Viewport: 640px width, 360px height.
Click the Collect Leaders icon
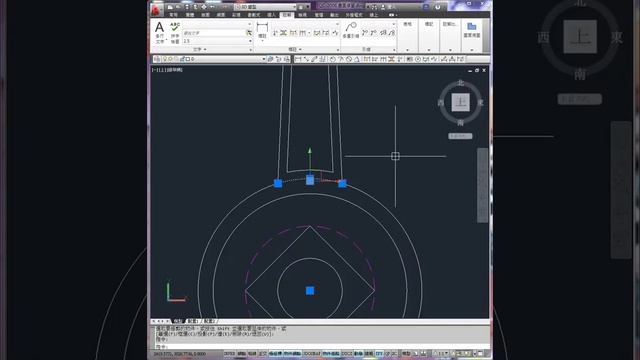pyautogui.click(x=391, y=33)
